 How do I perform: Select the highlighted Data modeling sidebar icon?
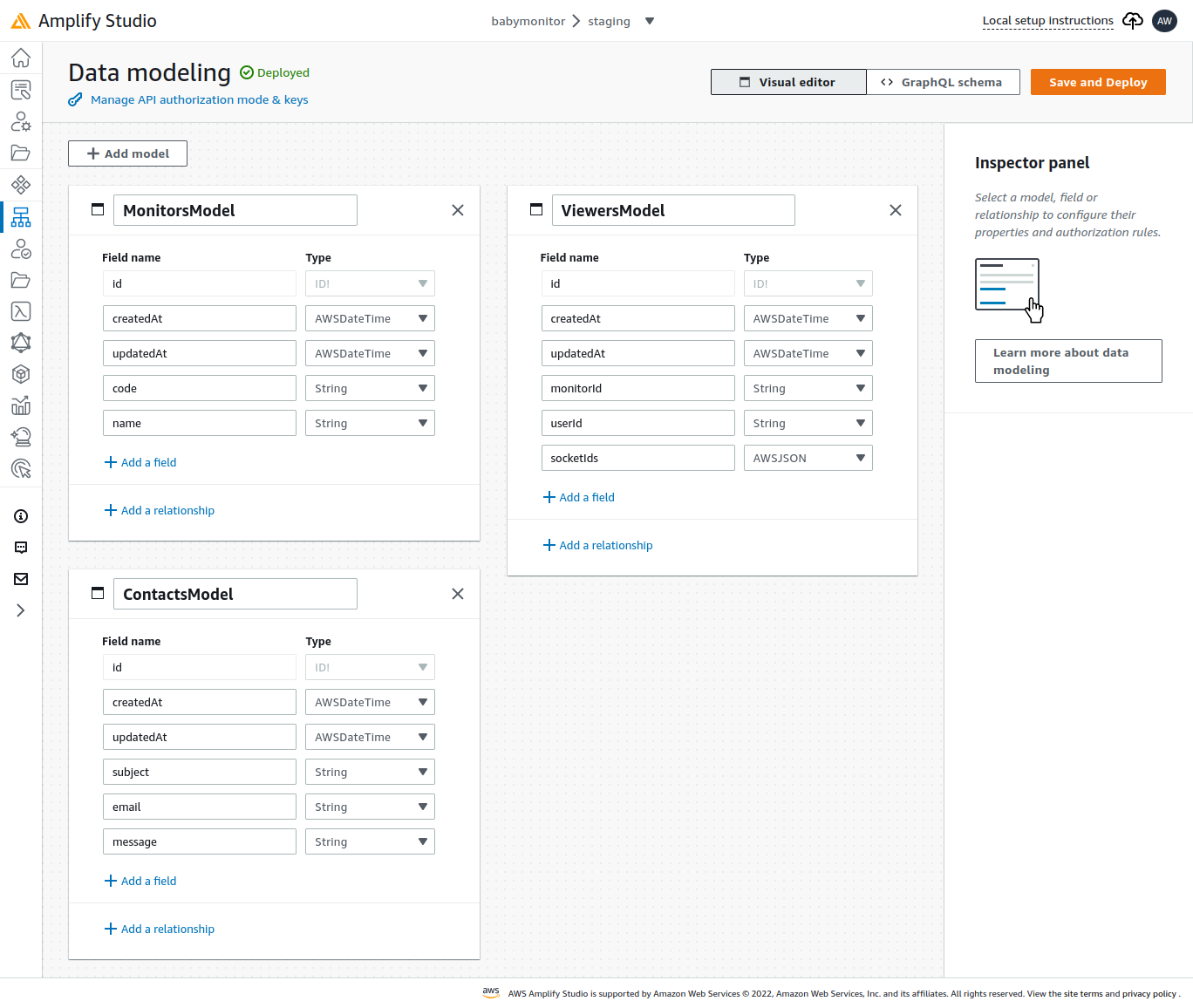[x=21, y=217]
